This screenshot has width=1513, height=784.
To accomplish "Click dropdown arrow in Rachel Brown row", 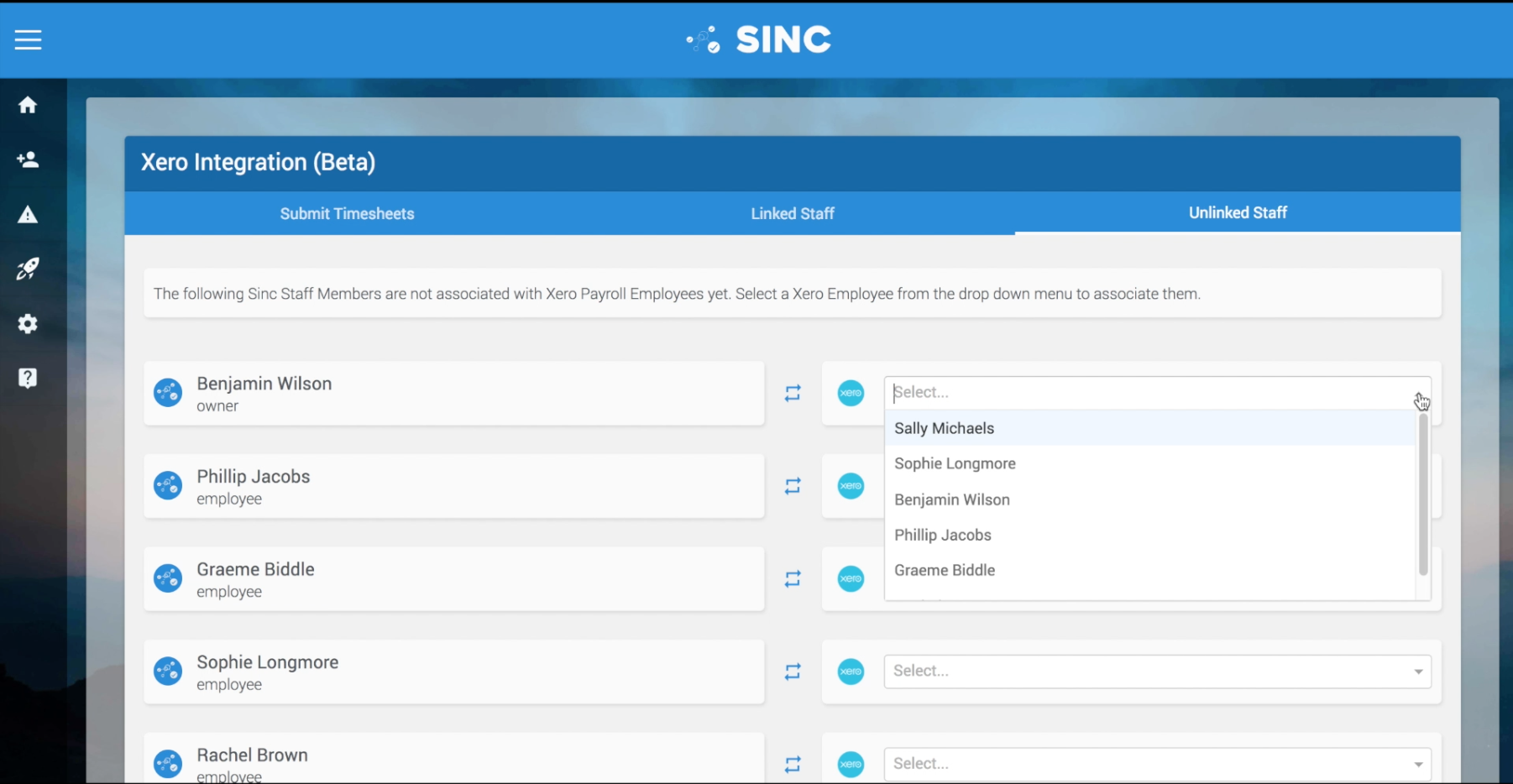I will (x=1418, y=765).
